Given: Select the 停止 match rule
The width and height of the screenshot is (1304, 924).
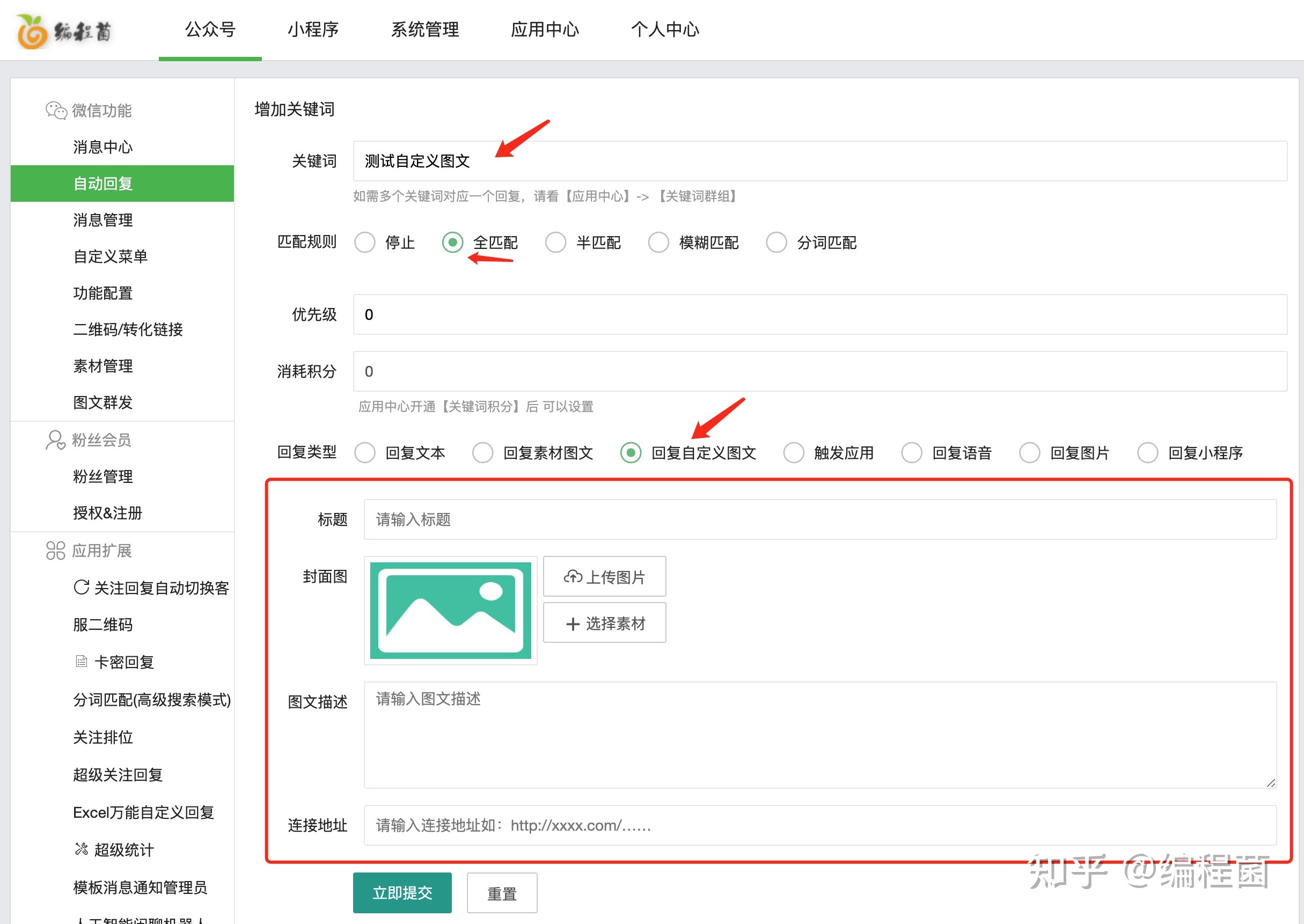Looking at the screenshot, I should pos(365,243).
